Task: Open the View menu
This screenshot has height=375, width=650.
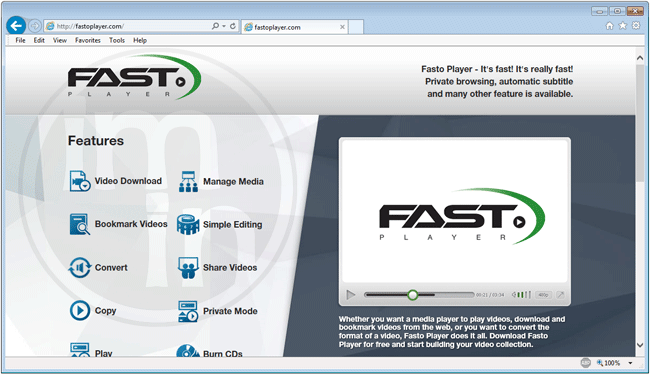Action: pos(60,40)
